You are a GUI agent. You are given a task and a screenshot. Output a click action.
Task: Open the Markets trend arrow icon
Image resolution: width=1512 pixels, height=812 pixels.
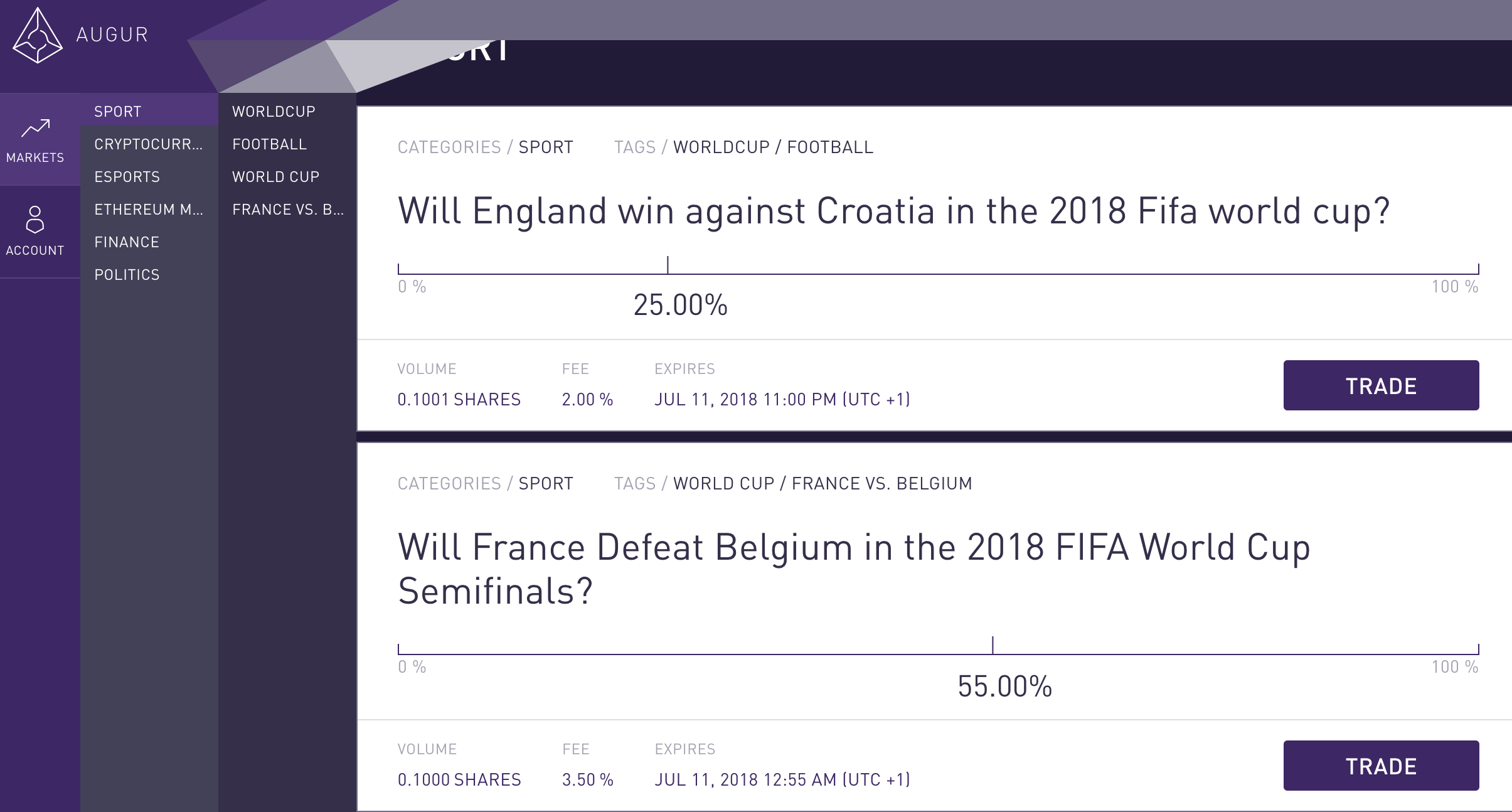click(35, 128)
